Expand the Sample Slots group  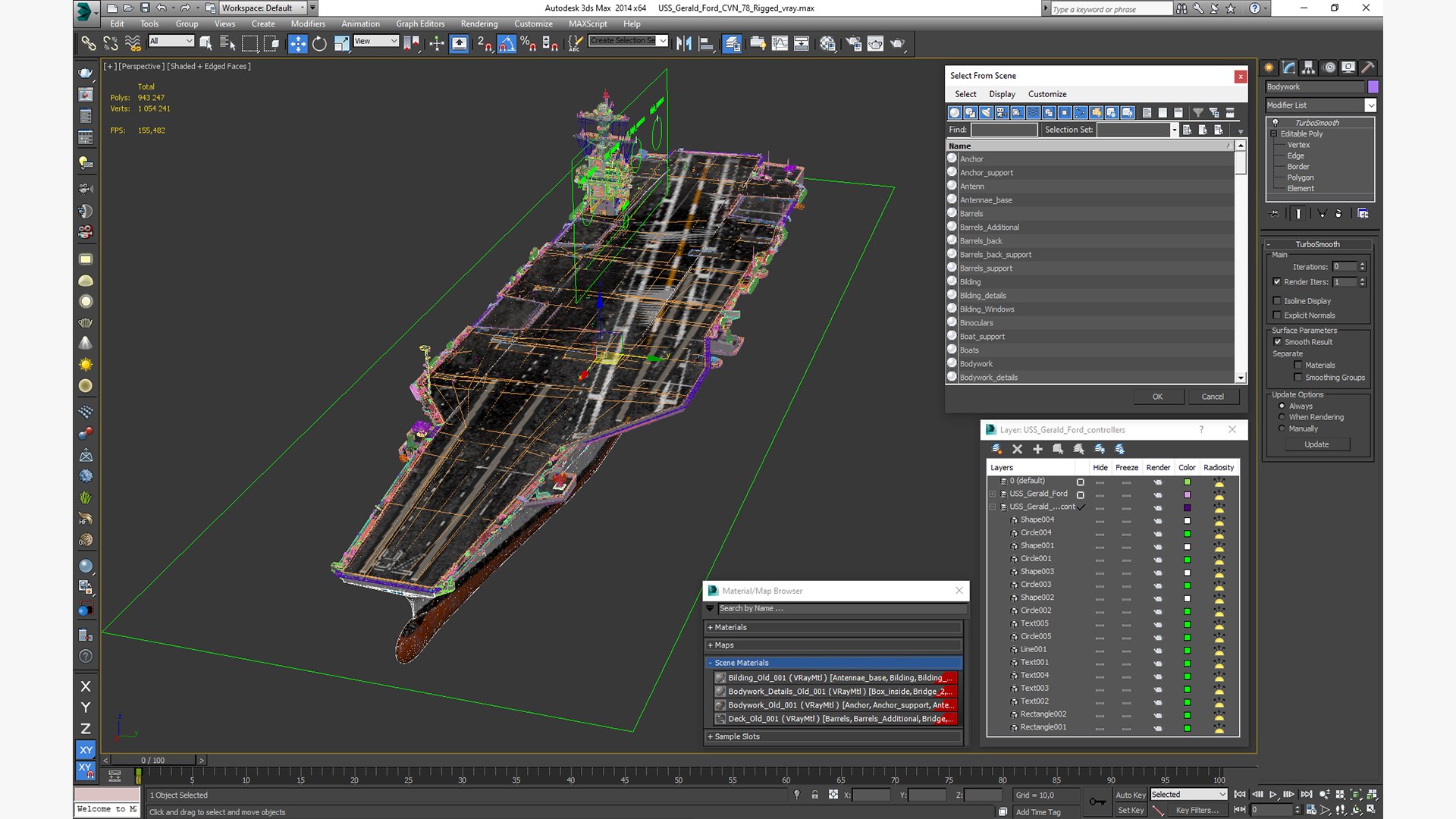833,736
